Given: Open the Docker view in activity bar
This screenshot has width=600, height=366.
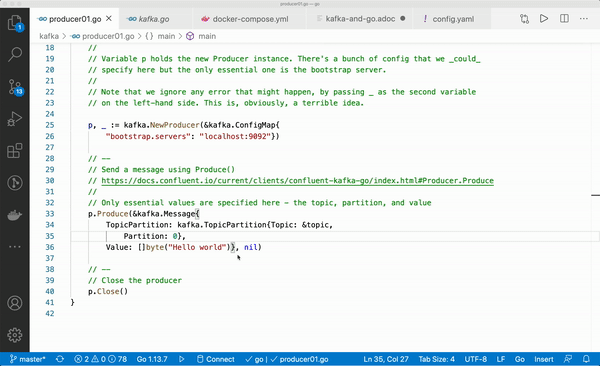Looking at the screenshot, I should [15, 215].
